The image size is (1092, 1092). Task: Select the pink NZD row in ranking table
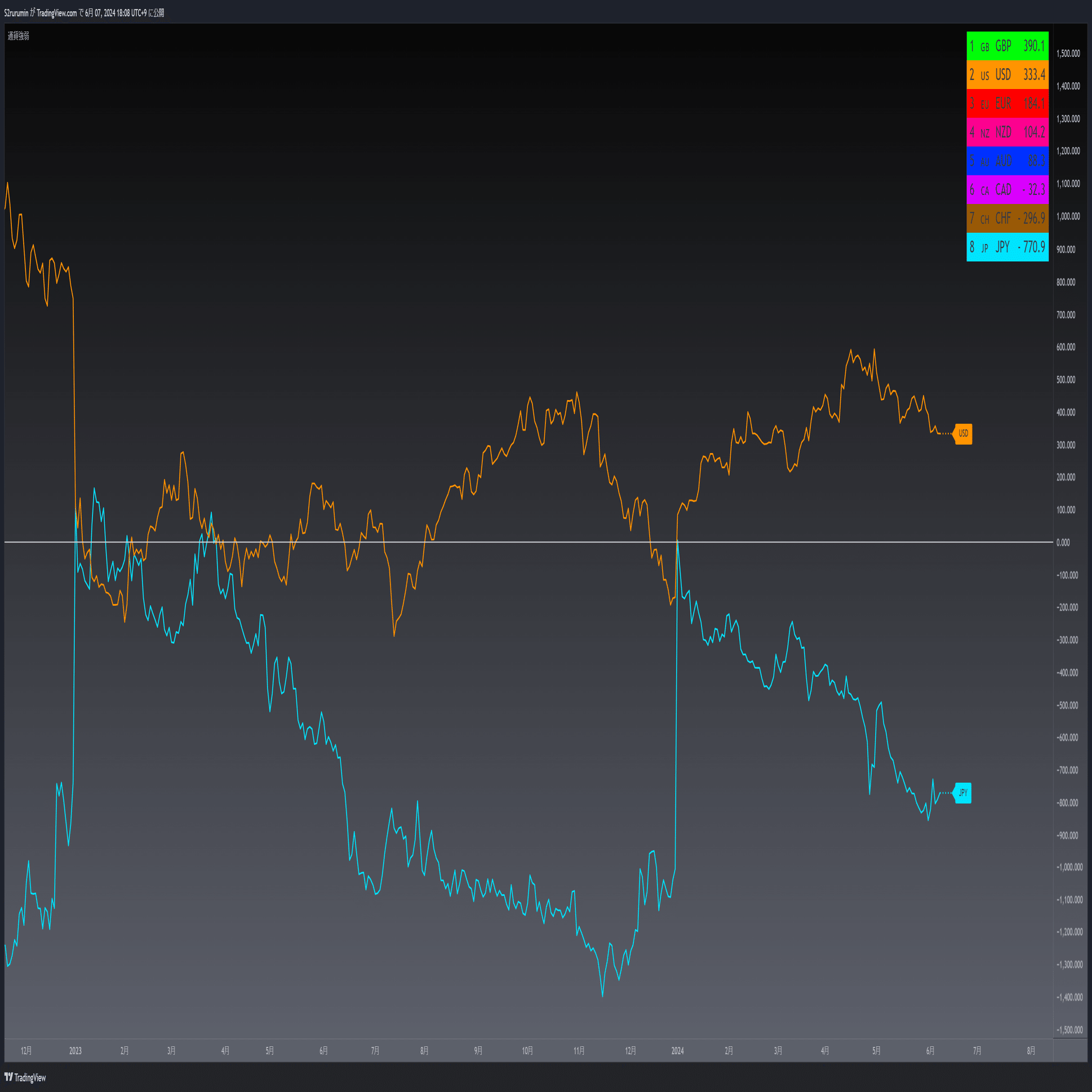tap(1007, 132)
